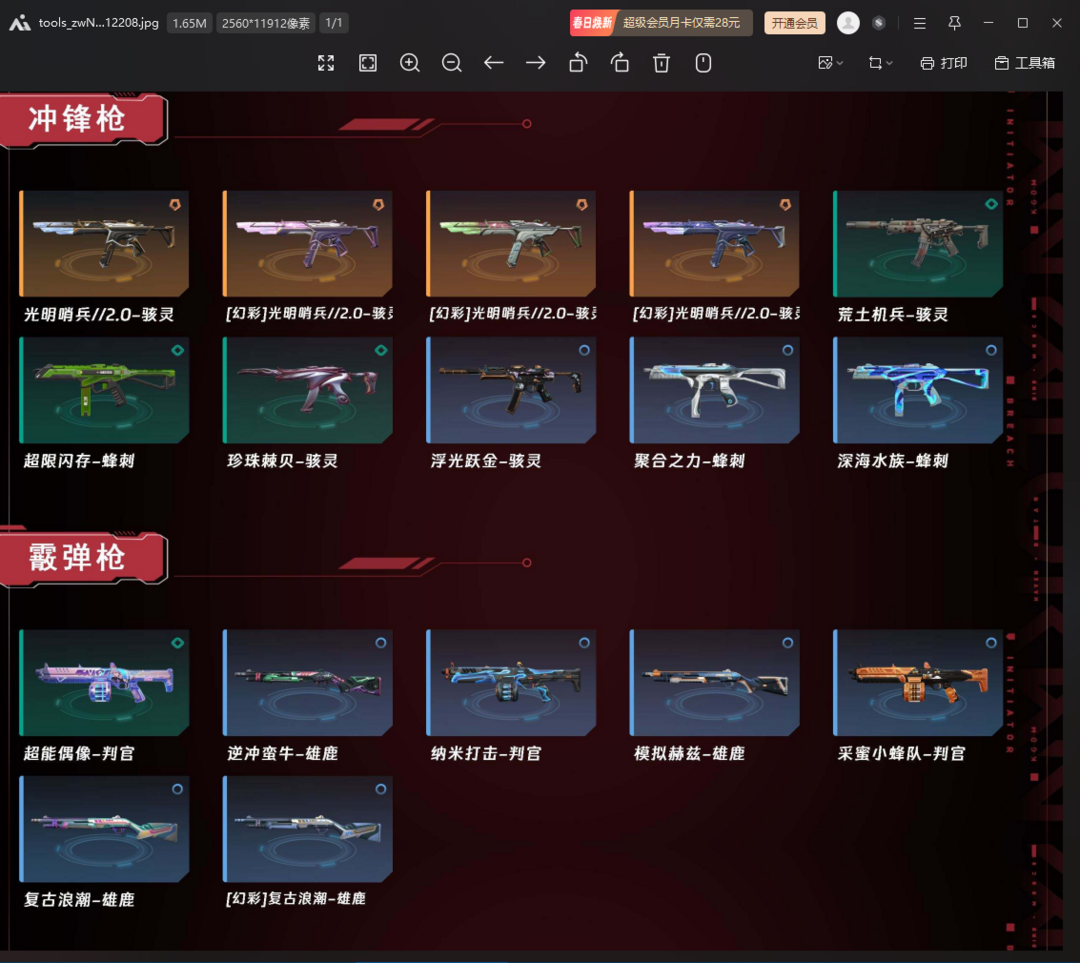Click the 荒土机兵-骇灵 label text
The height and width of the screenshot is (963, 1080).
pyautogui.click(x=893, y=315)
